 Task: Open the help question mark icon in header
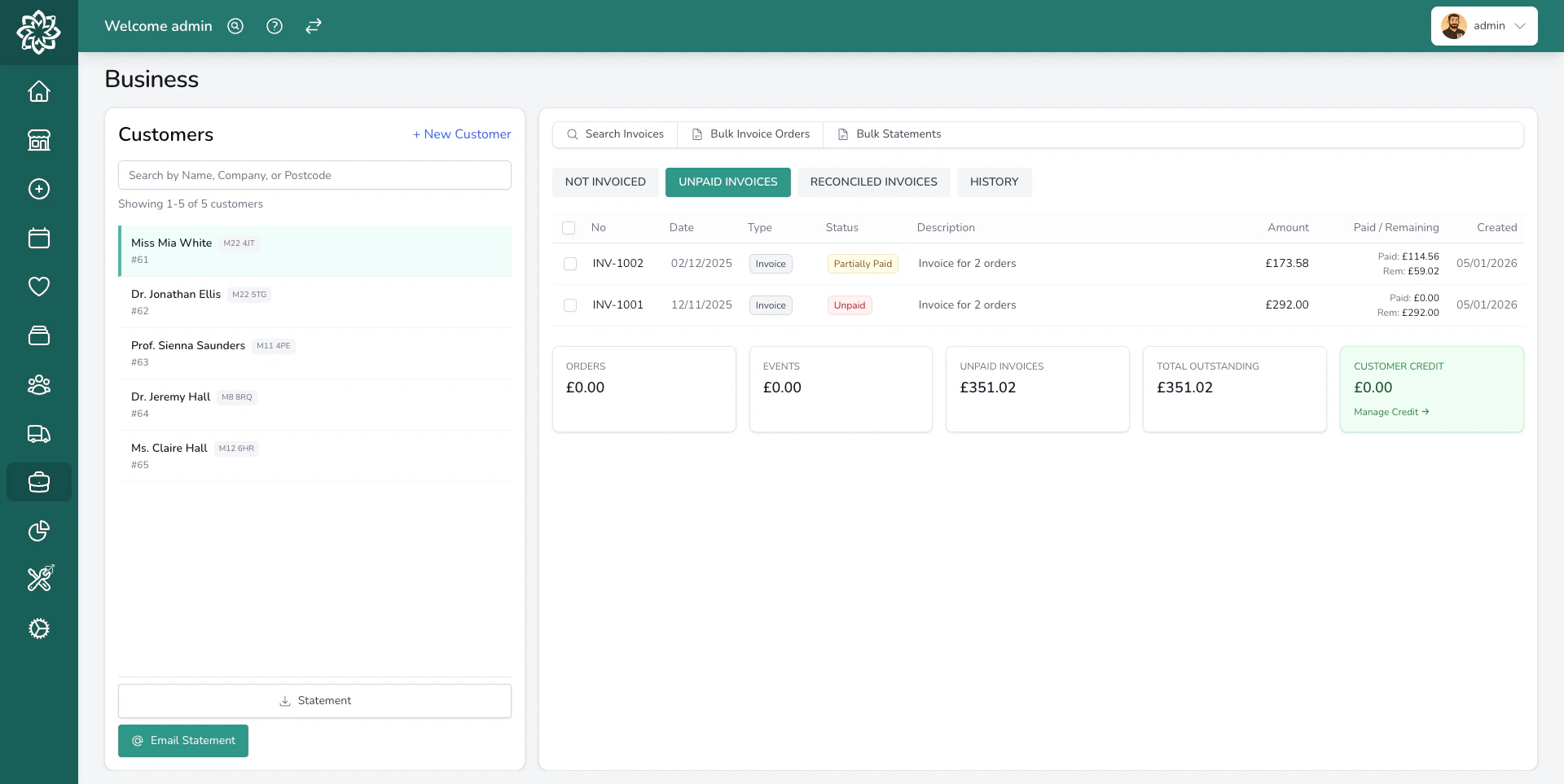coord(274,26)
